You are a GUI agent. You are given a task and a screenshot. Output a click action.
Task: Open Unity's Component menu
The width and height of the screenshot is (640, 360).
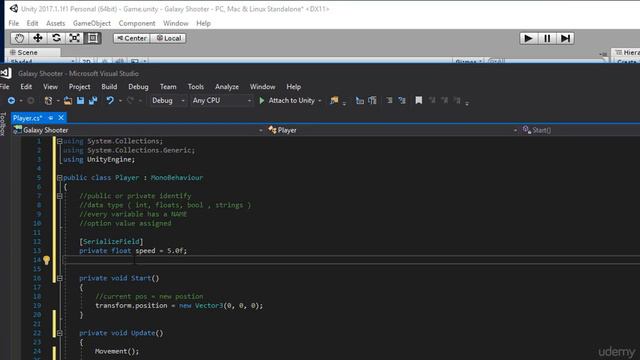pos(137,23)
